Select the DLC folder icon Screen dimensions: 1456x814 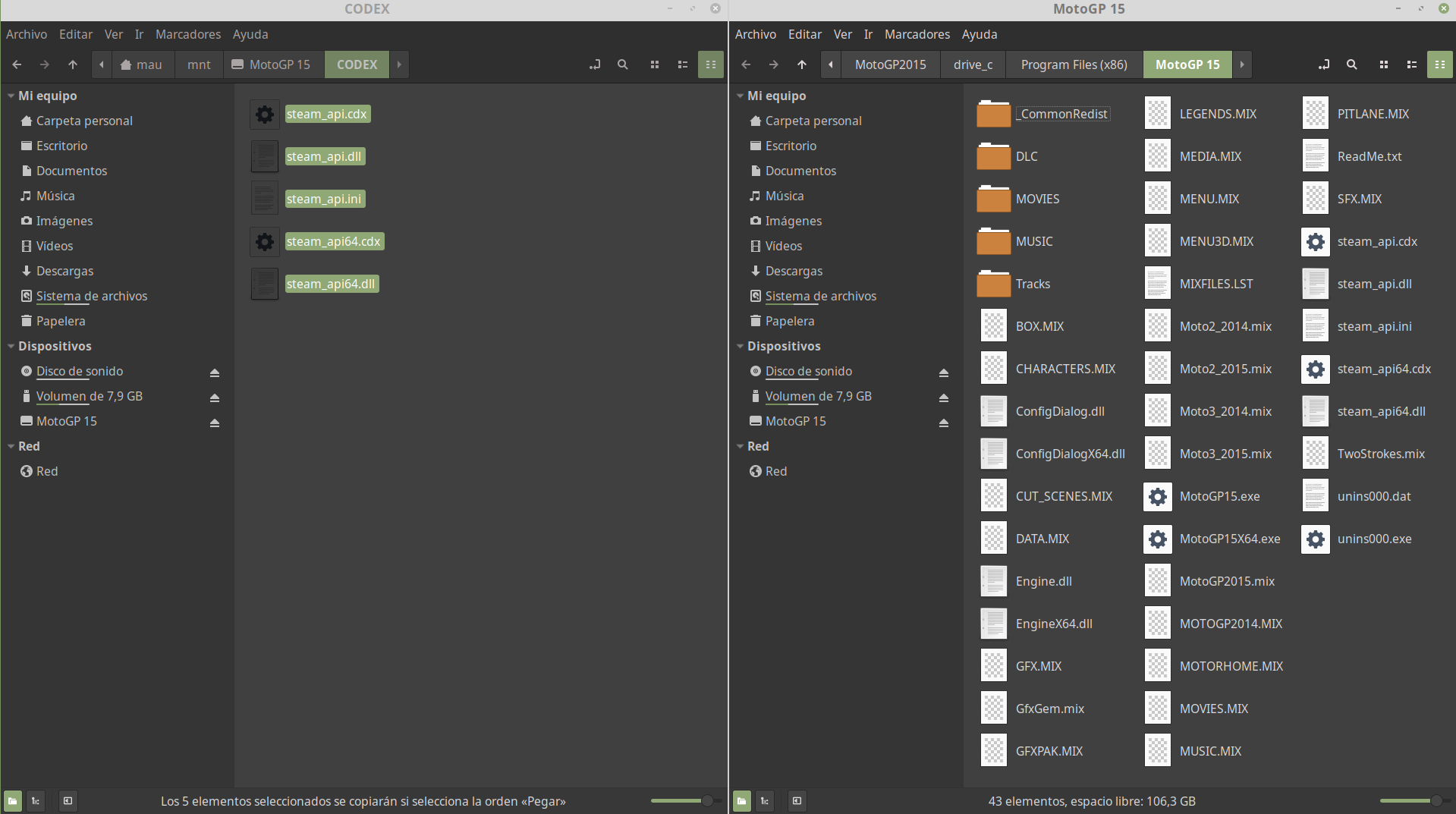[994, 156]
